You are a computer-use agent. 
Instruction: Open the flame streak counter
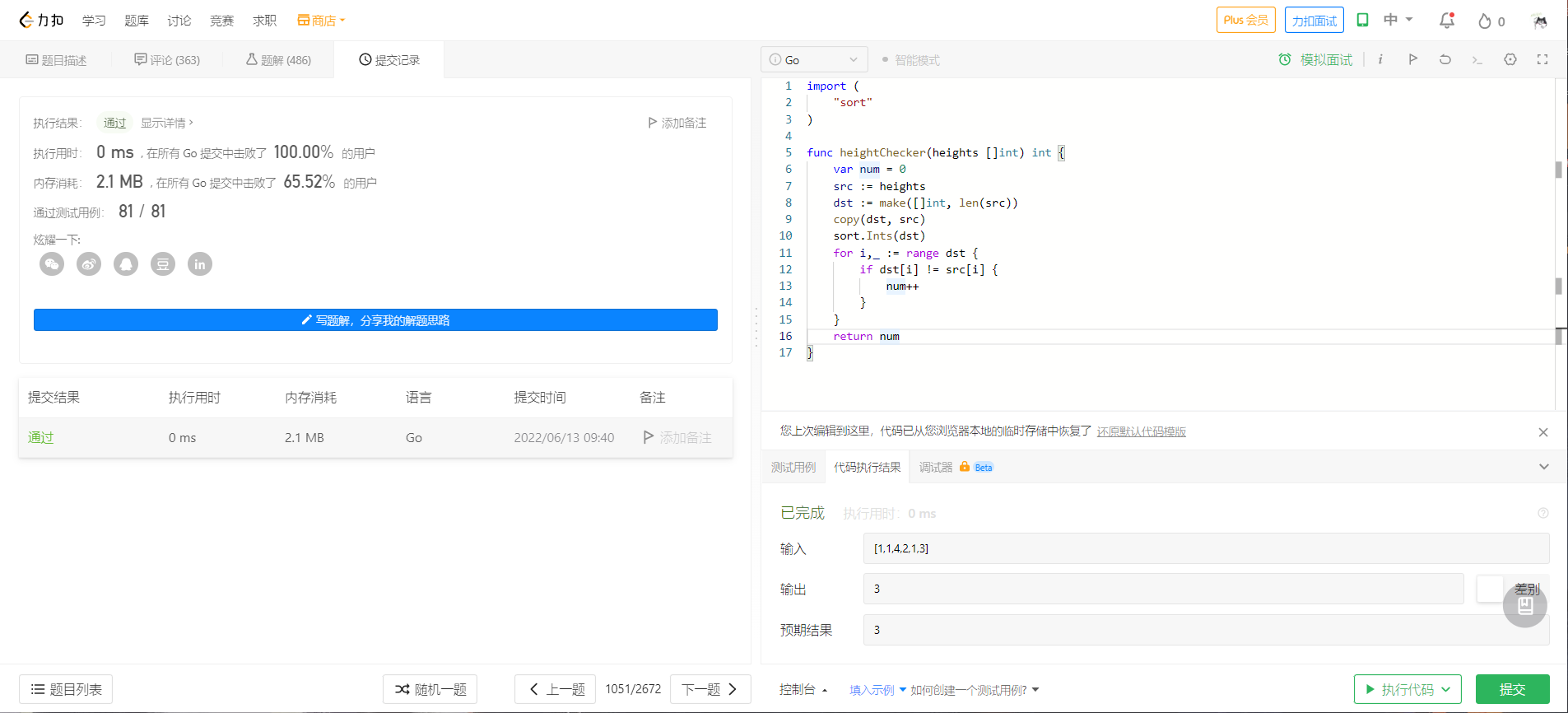coord(1491,21)
